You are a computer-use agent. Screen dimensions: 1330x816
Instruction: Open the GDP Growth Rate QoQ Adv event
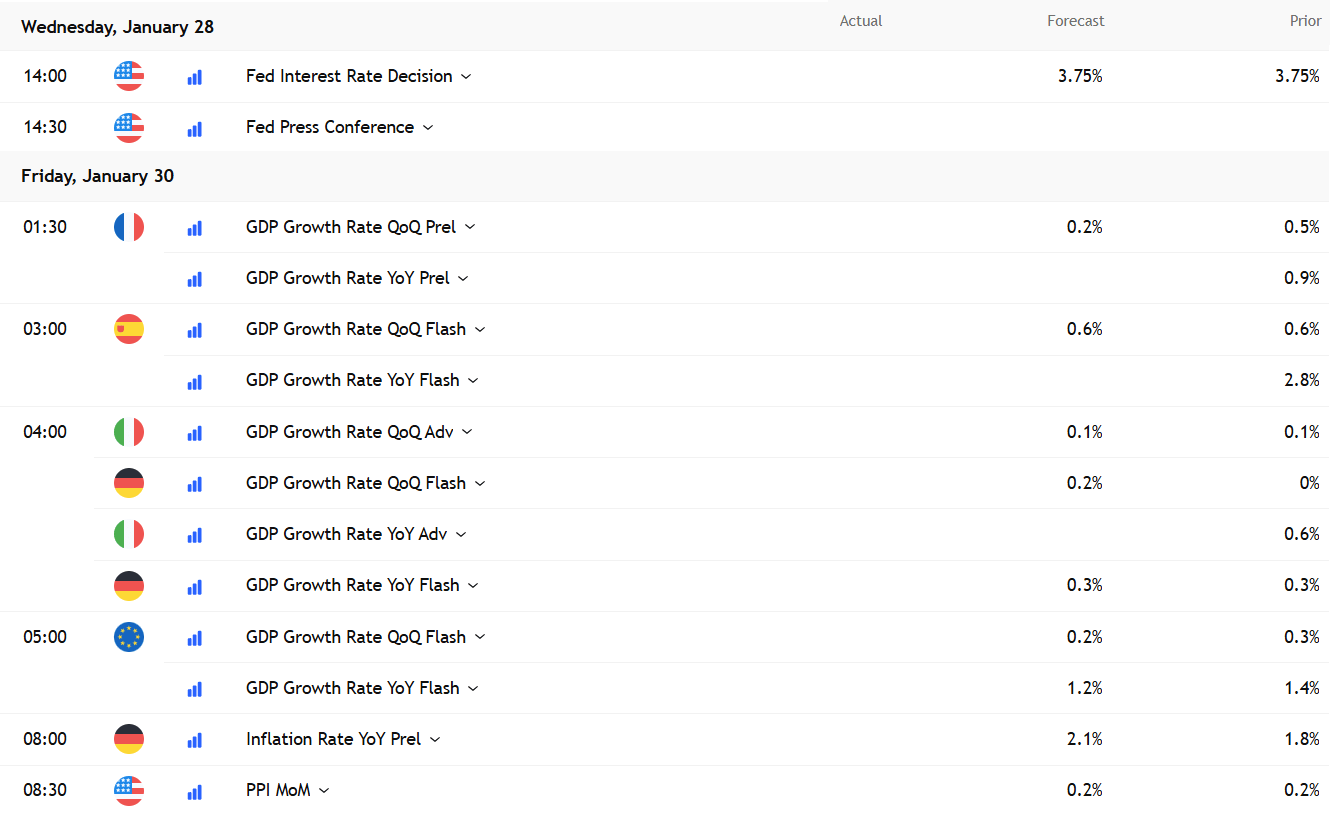coord(349,432)
